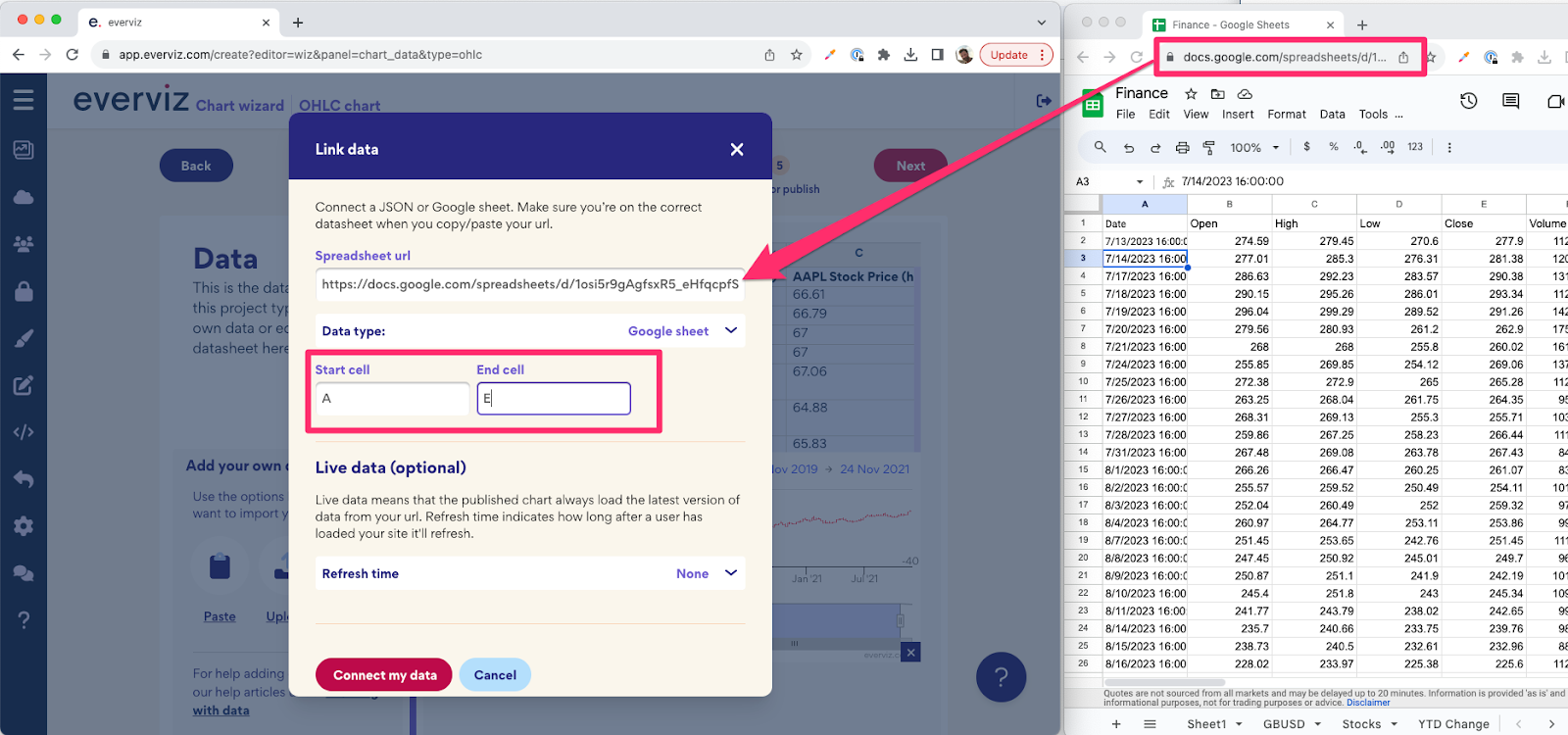Click the edit pencil icon in sidebar

point(24,385)
